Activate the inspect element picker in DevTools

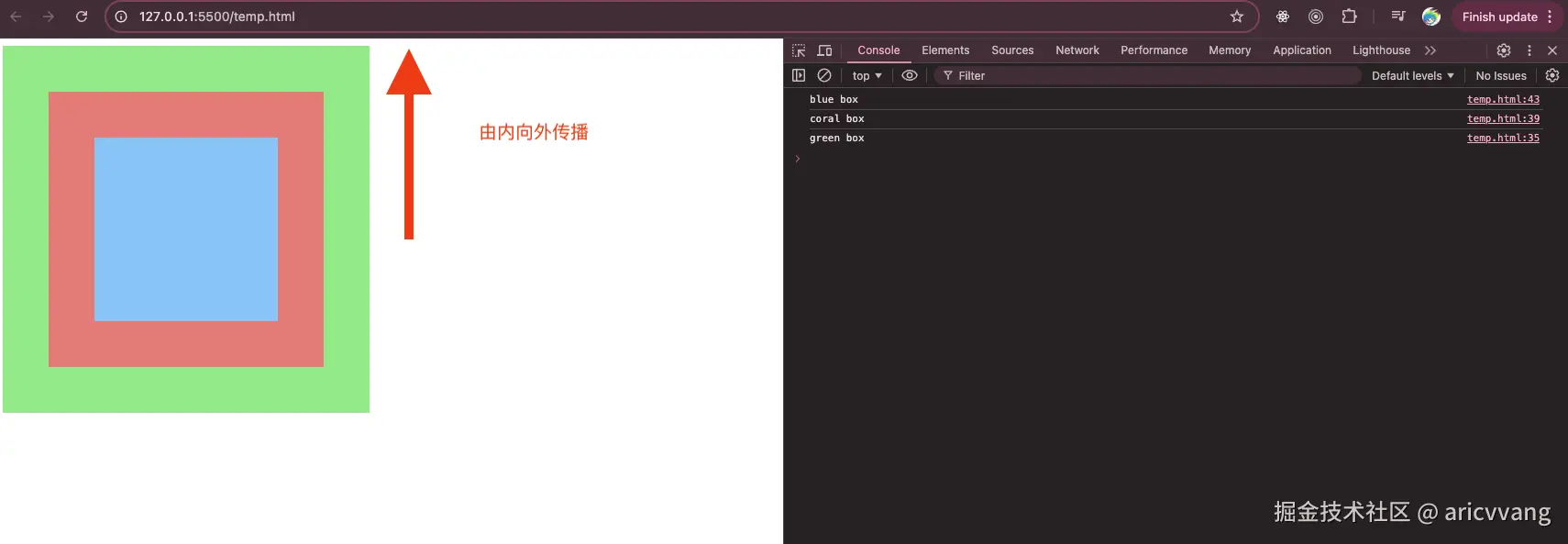[799, 50]
